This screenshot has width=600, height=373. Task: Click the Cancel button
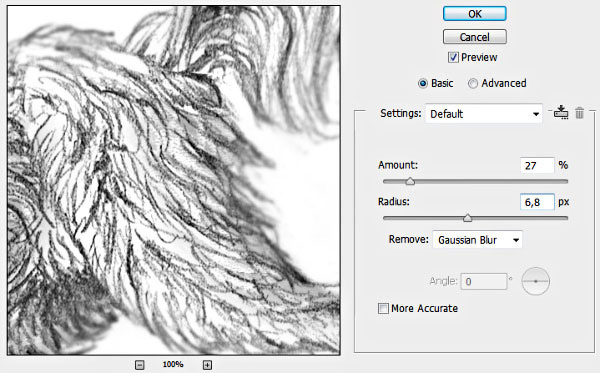[474, 37]
